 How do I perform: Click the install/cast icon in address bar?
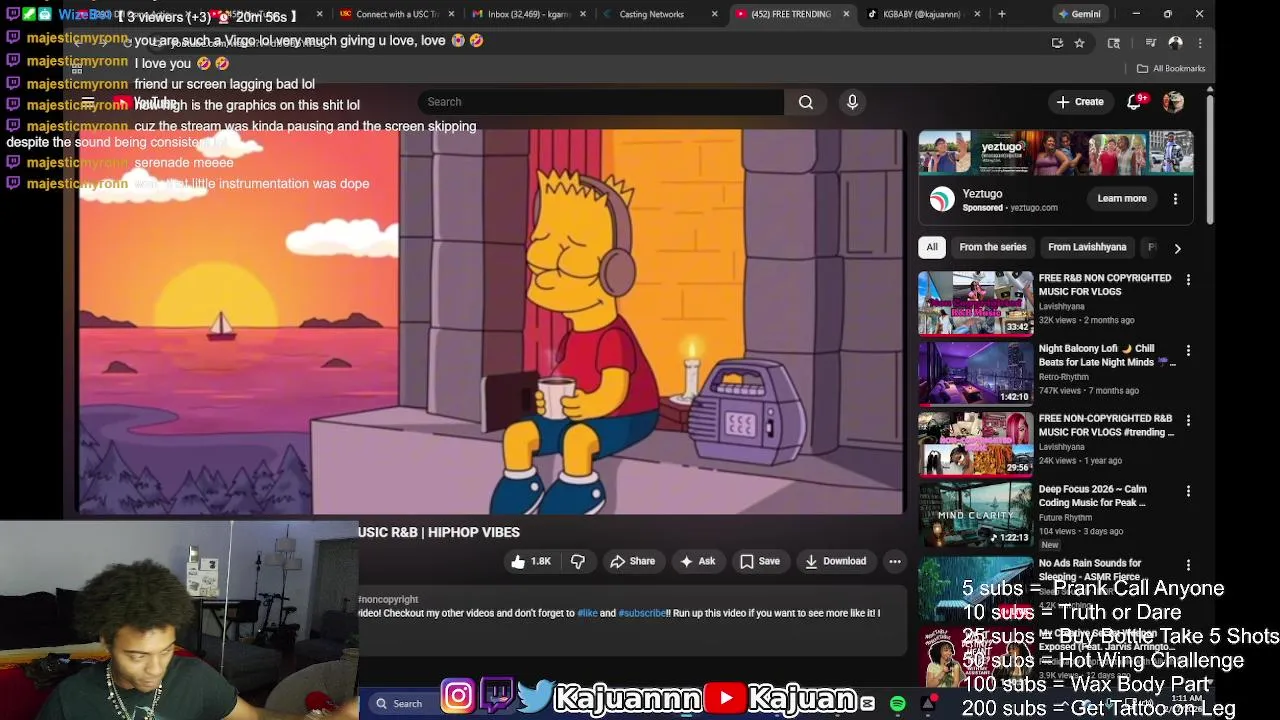pos(1057,43)
